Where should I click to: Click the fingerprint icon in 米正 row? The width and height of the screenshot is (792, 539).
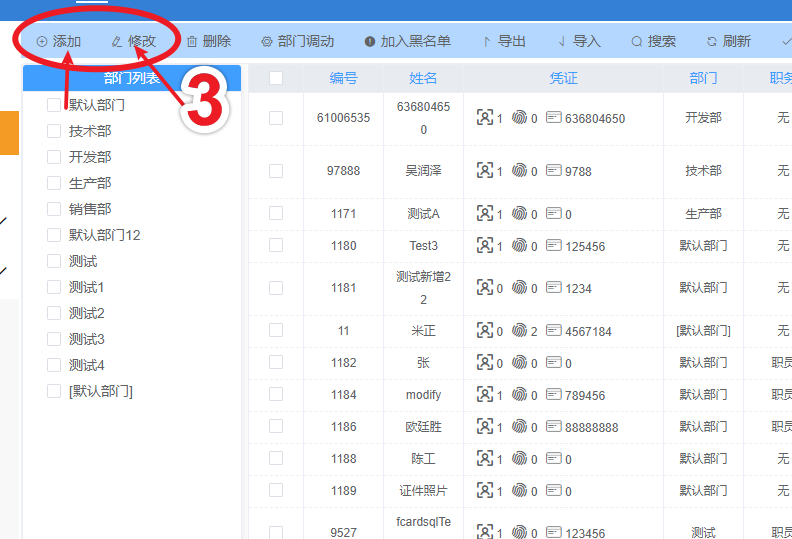519,331
